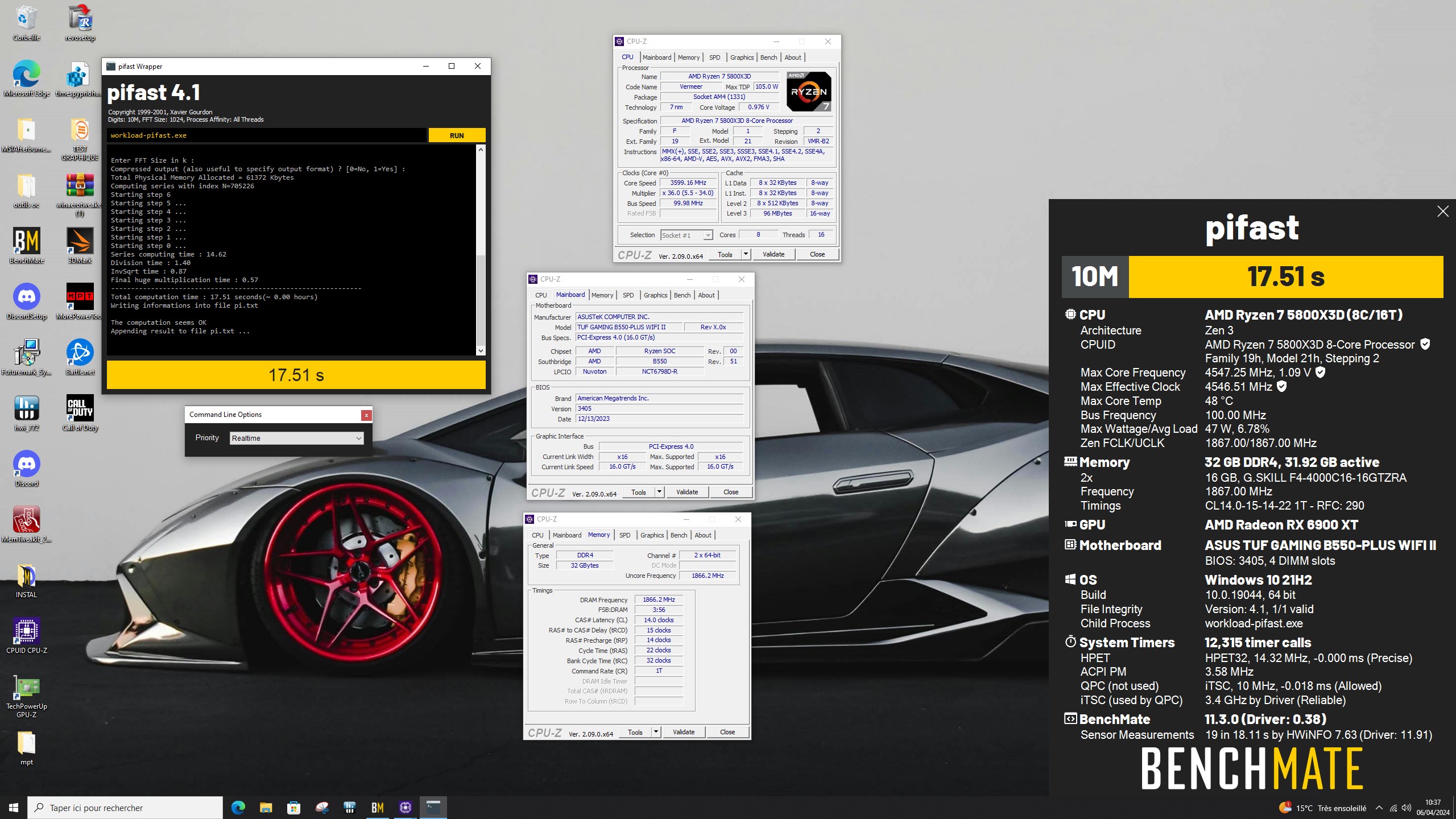Open MSIAfterburner folder on desktop
This screenshot has width=1456, height=819.
[26, 134]
